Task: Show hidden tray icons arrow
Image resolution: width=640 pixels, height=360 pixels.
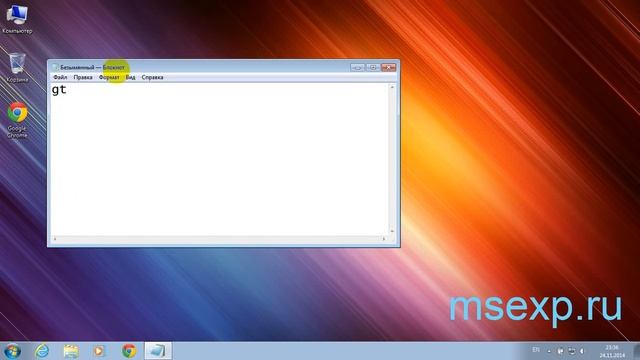Action: (549, 351)
